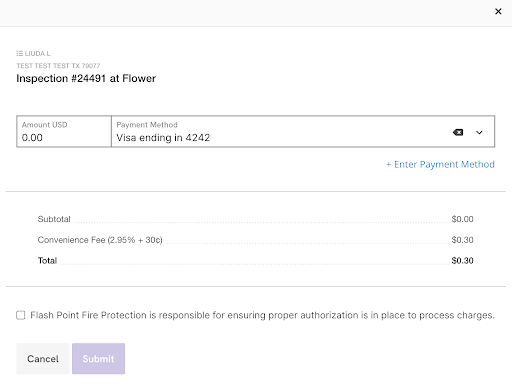
Task: Submit the payment
Action: [98, 359]
